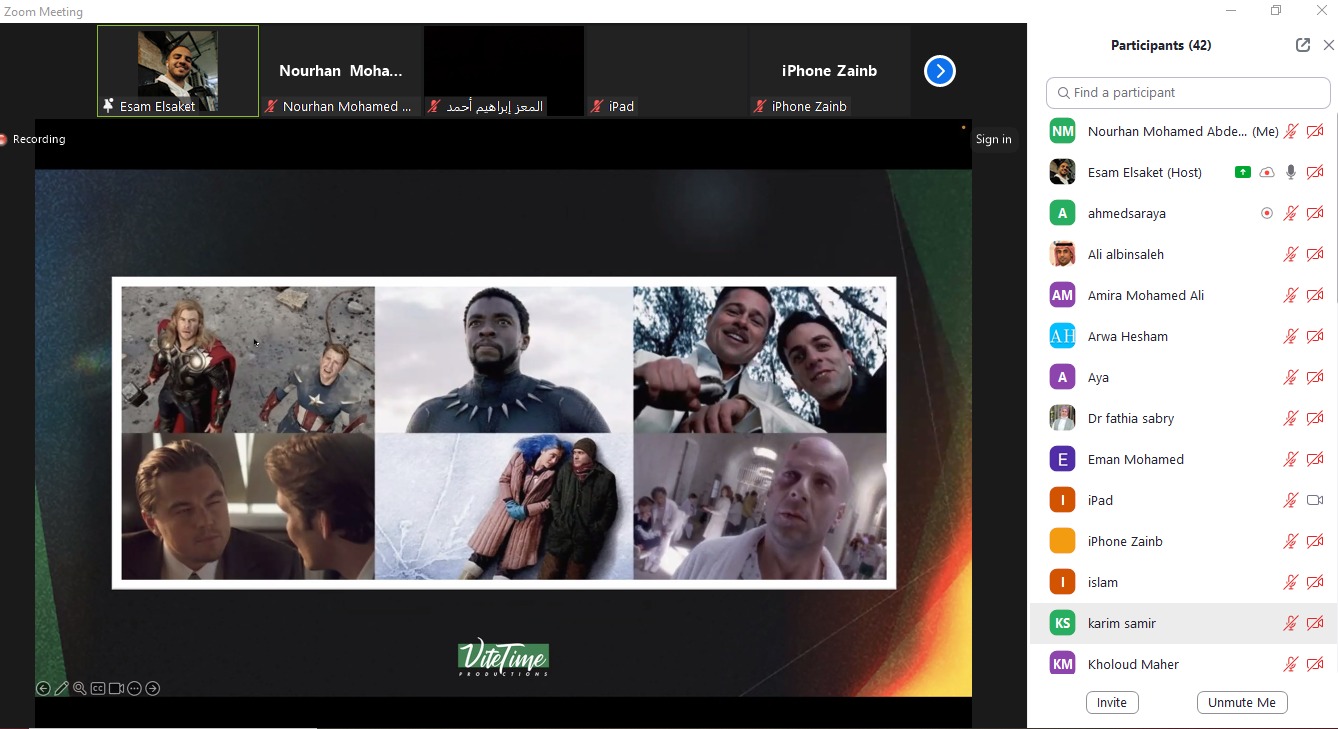This screenshot has height=729, width=1338.
Task: Click muted mic icon in iPhone Zainb row
Action: tap(1291, 541)
